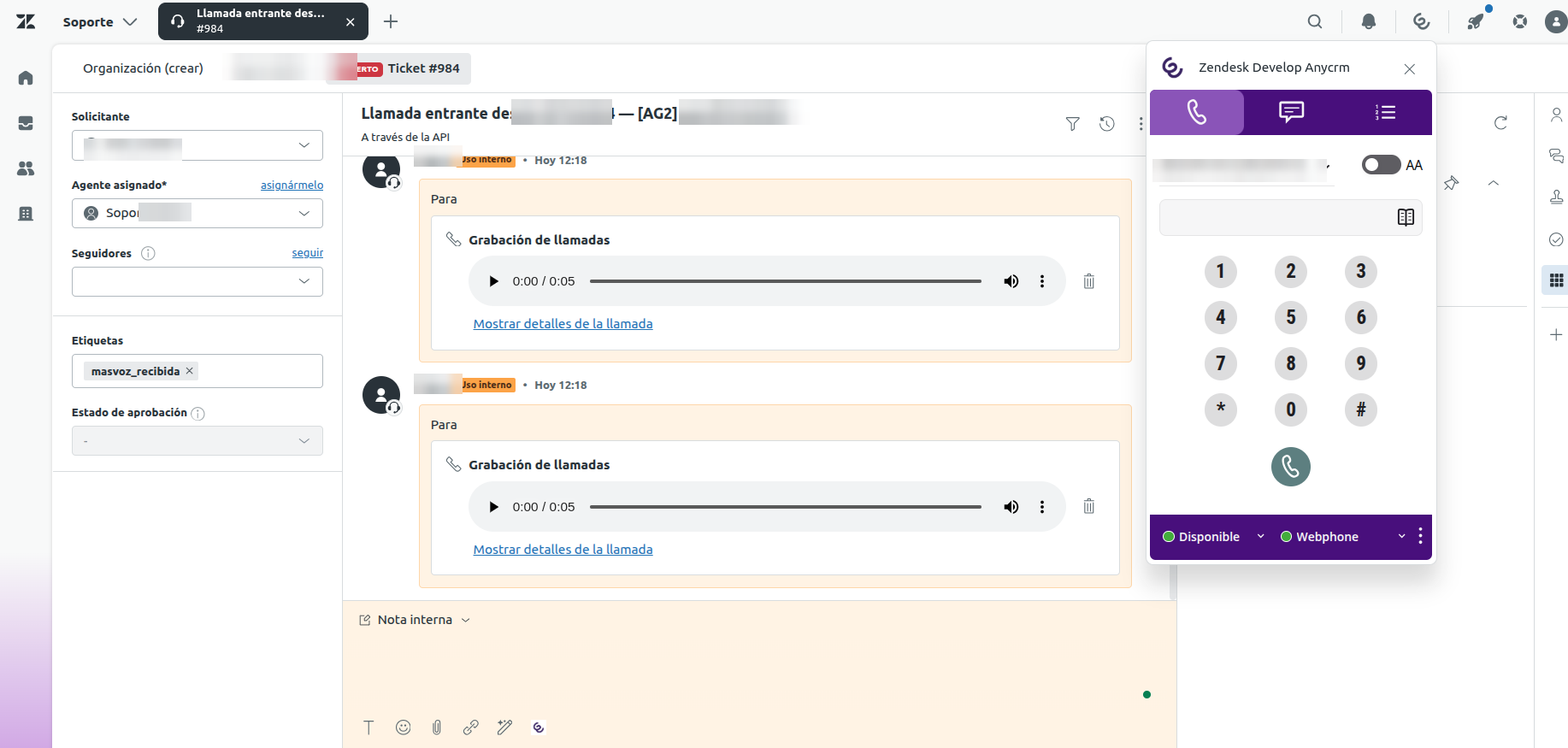Open notifications bell icon
The width and height of the screenshot is (1568, 748).
(x=1369, y=21)
